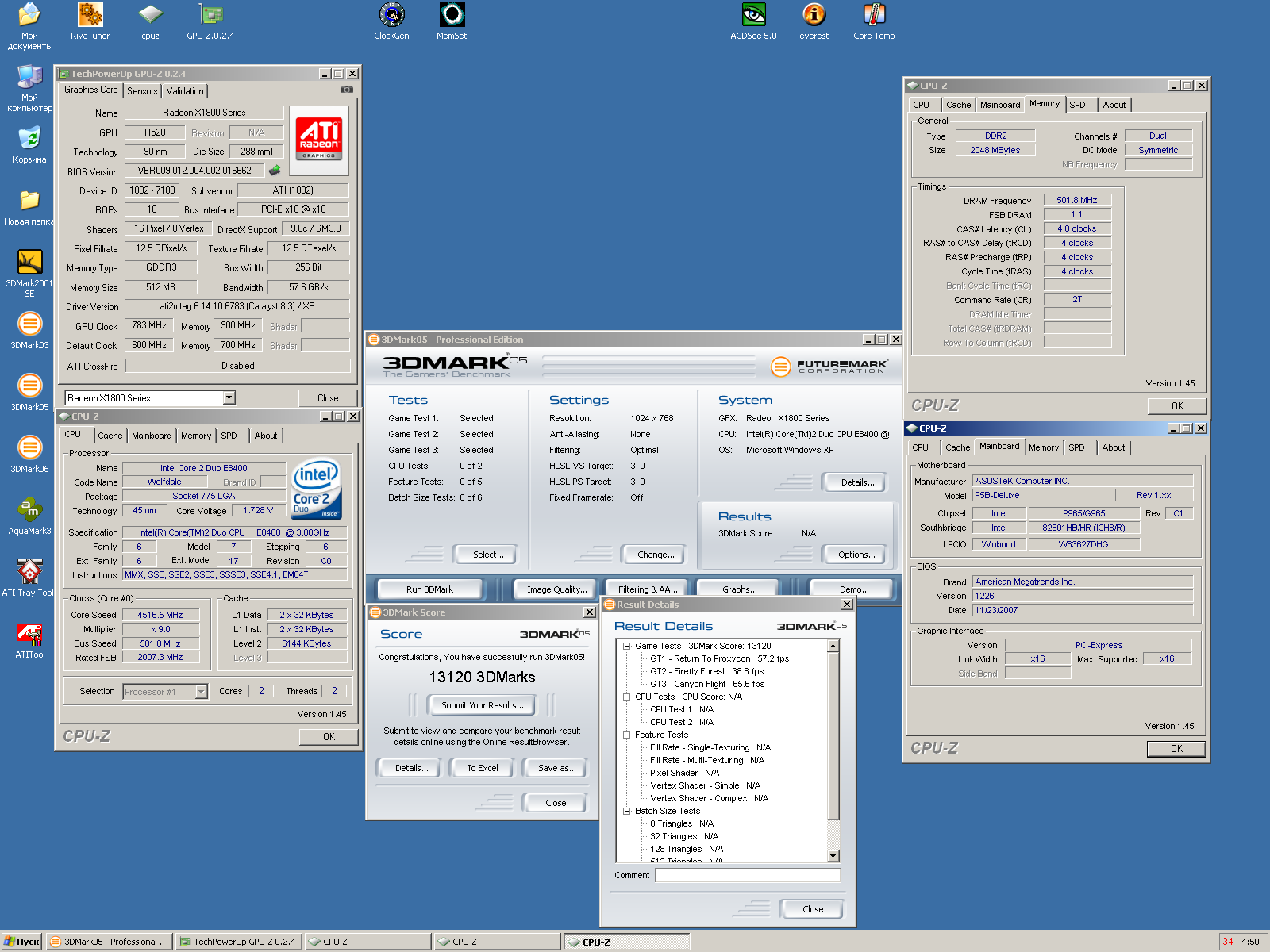Click the Пуск Start button
The width and height of the screenshot is (1270, 952).
pos(21,942)
